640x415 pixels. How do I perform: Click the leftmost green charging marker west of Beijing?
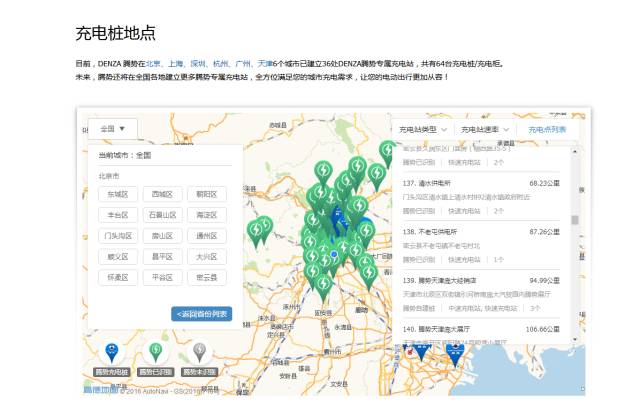tap(255, 234)
